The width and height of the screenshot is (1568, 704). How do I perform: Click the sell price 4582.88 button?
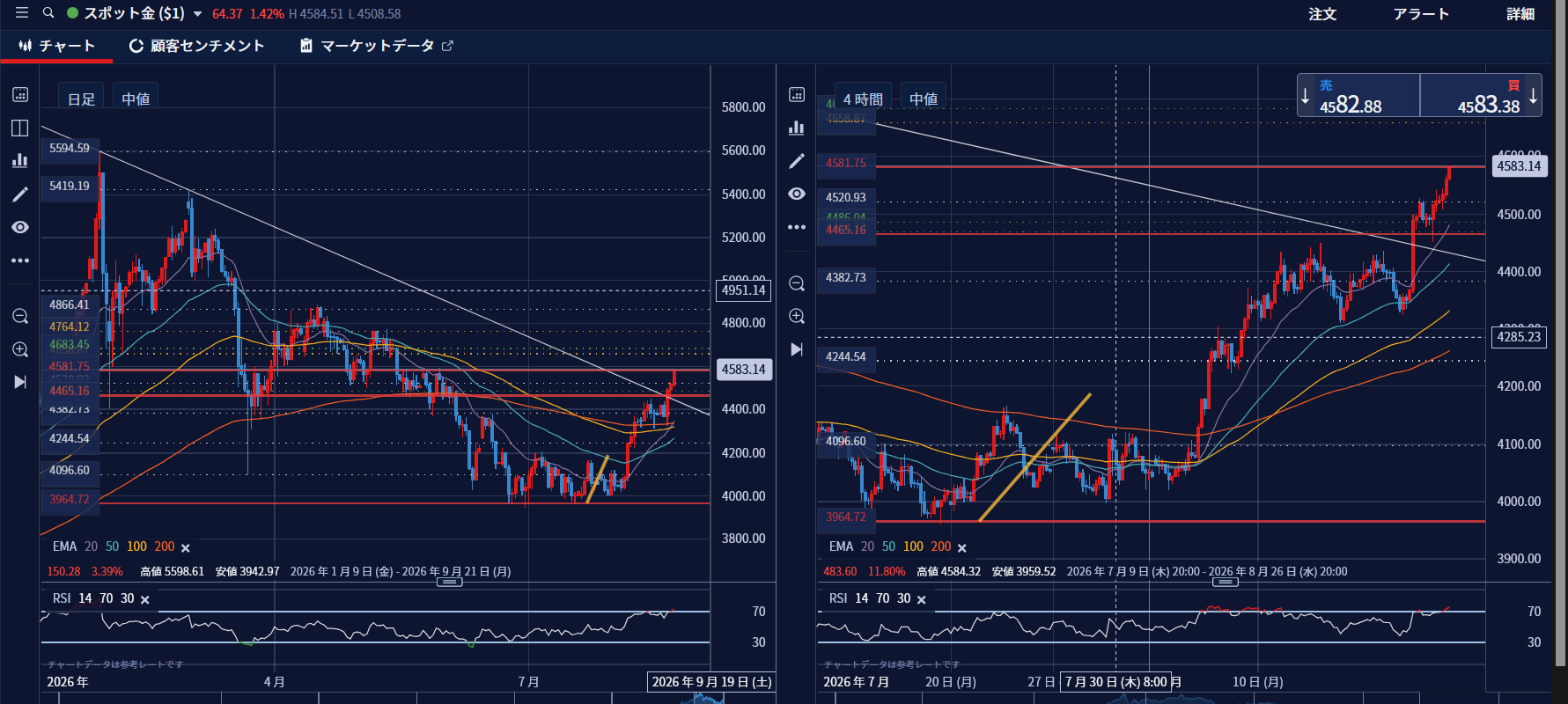tap(1358, 96)
